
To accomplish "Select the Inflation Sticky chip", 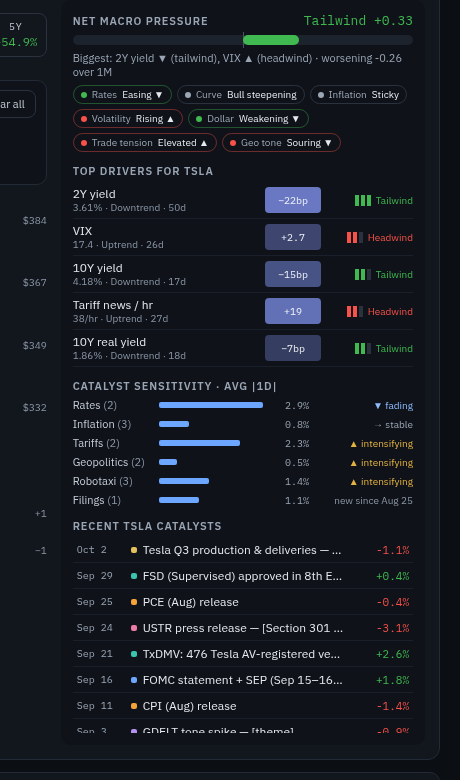I will coord(358,95).
